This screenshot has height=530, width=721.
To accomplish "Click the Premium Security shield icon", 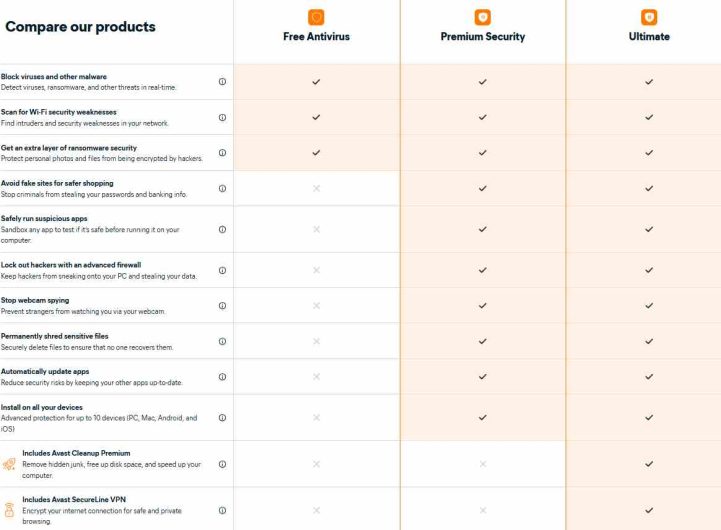I will pos(482,17).
